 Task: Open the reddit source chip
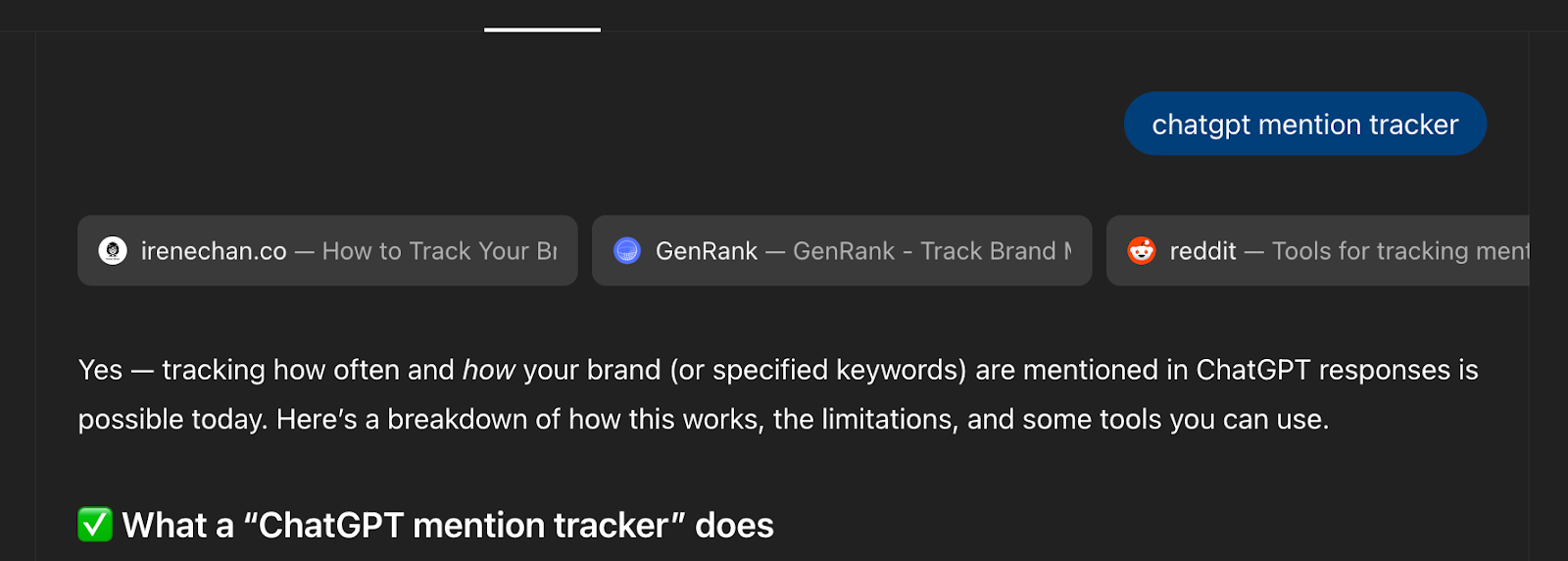point(1318,251)
